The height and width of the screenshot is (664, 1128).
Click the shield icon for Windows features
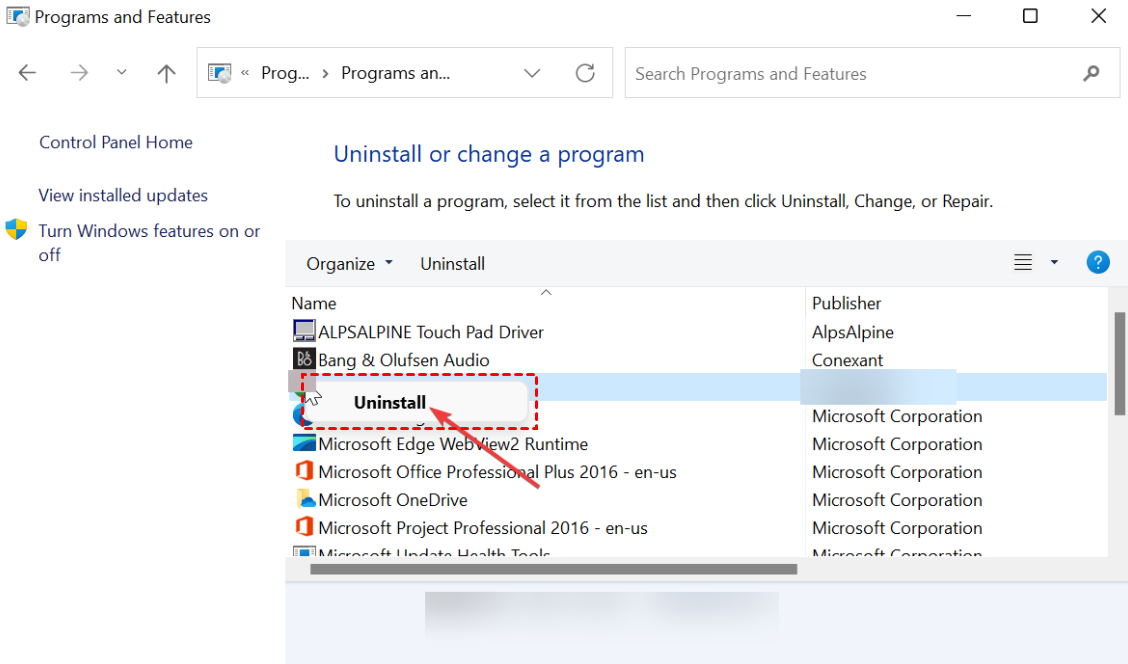click(16, 229)
